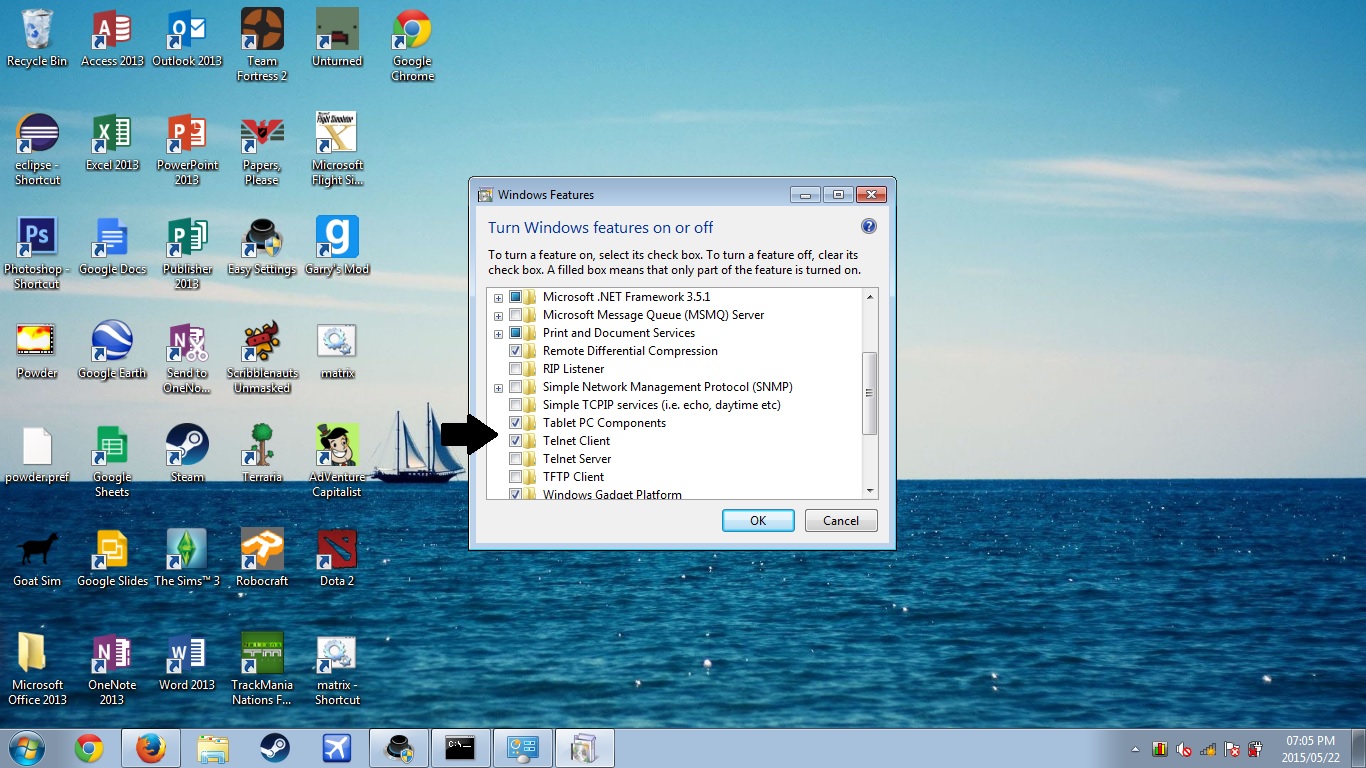Select the Scribblenauts Unmasked desktop icon
1366x768 pixels.
pos(262,357)
